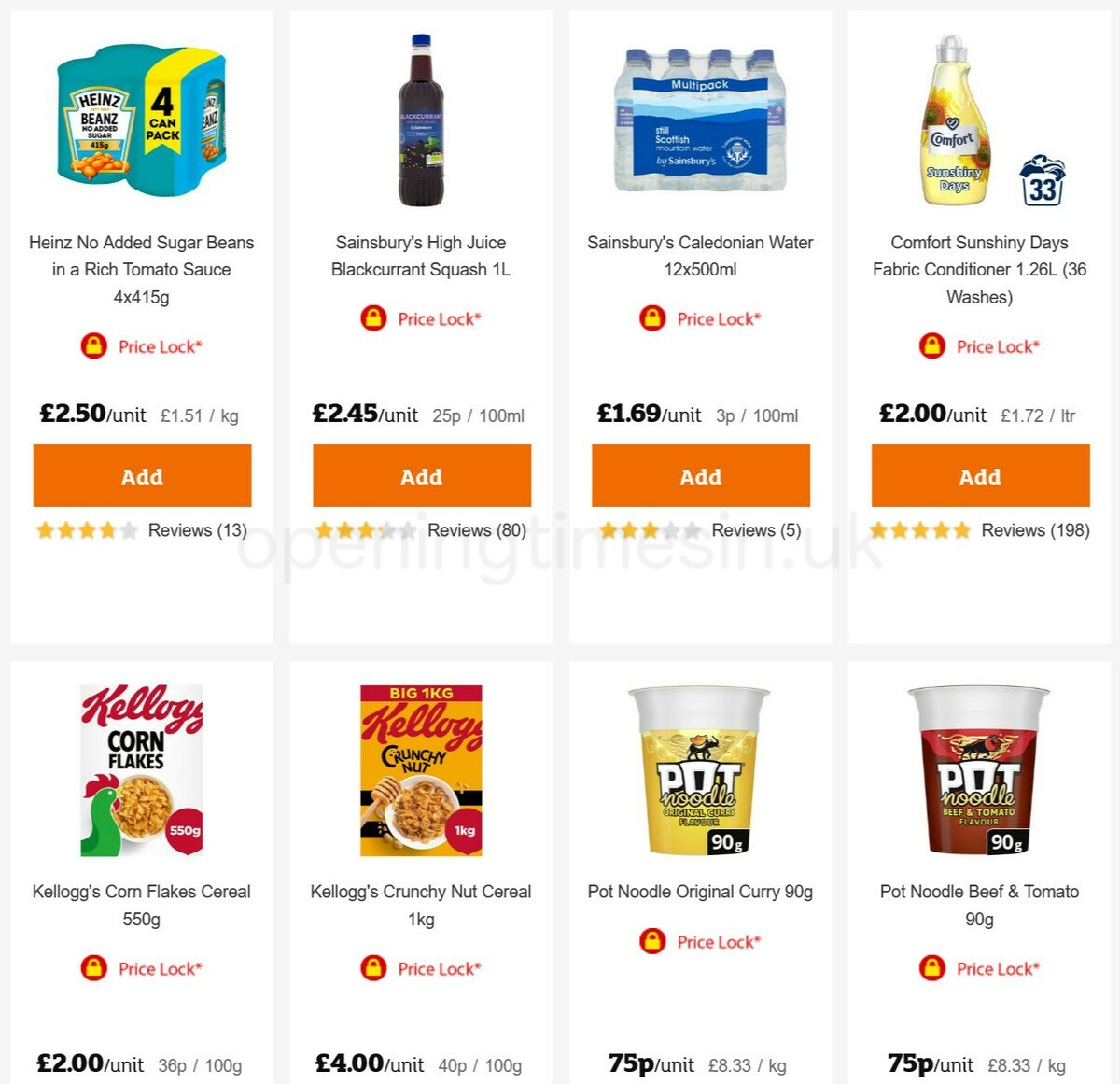Click the Price Lock icon on Corn Flakes
The width and height of the screenshot is (1120, 1084).
pos(94,968)
